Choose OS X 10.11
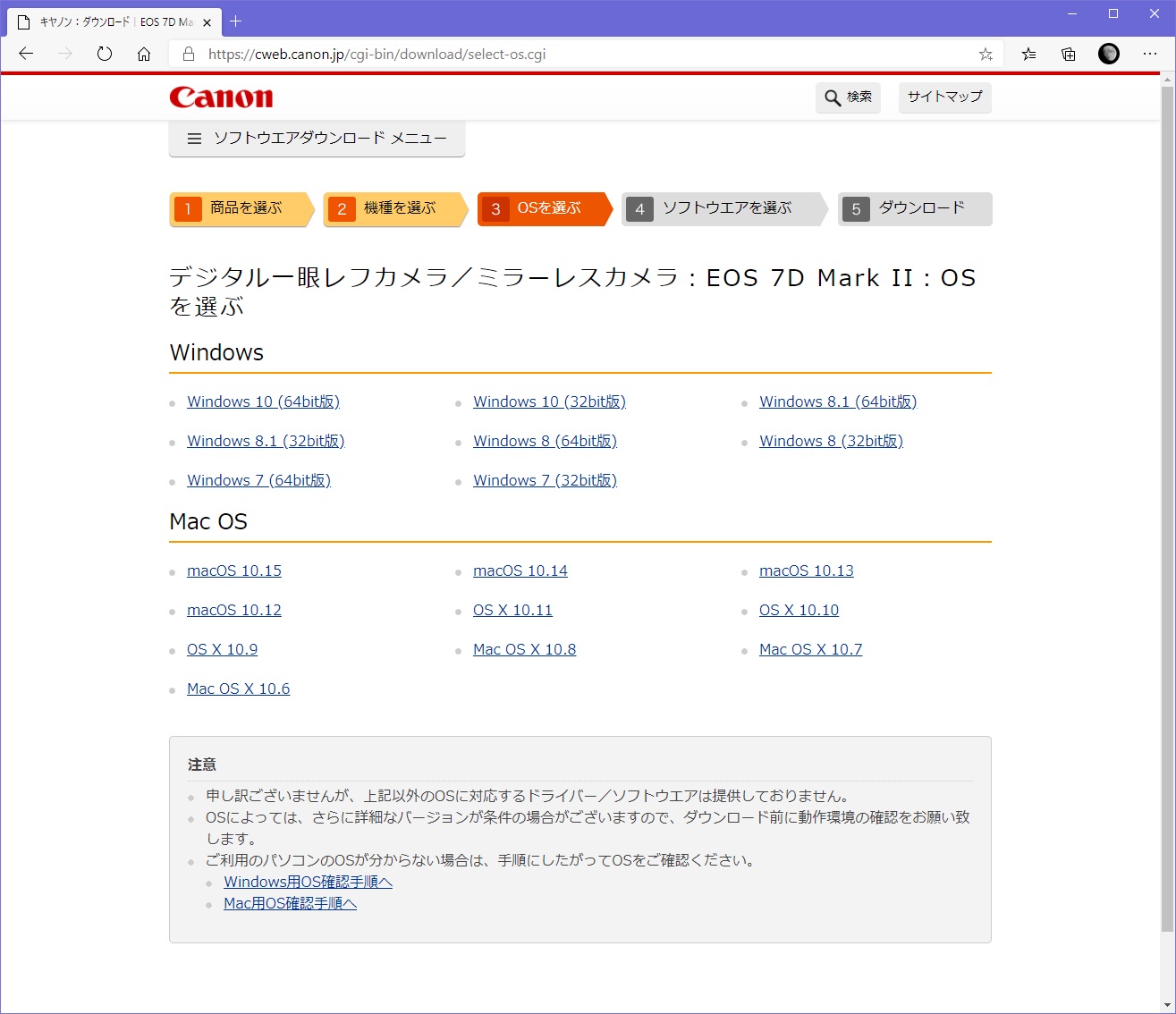The width and height of the screenshot is (1176, 1014). (x=512, y=610)
